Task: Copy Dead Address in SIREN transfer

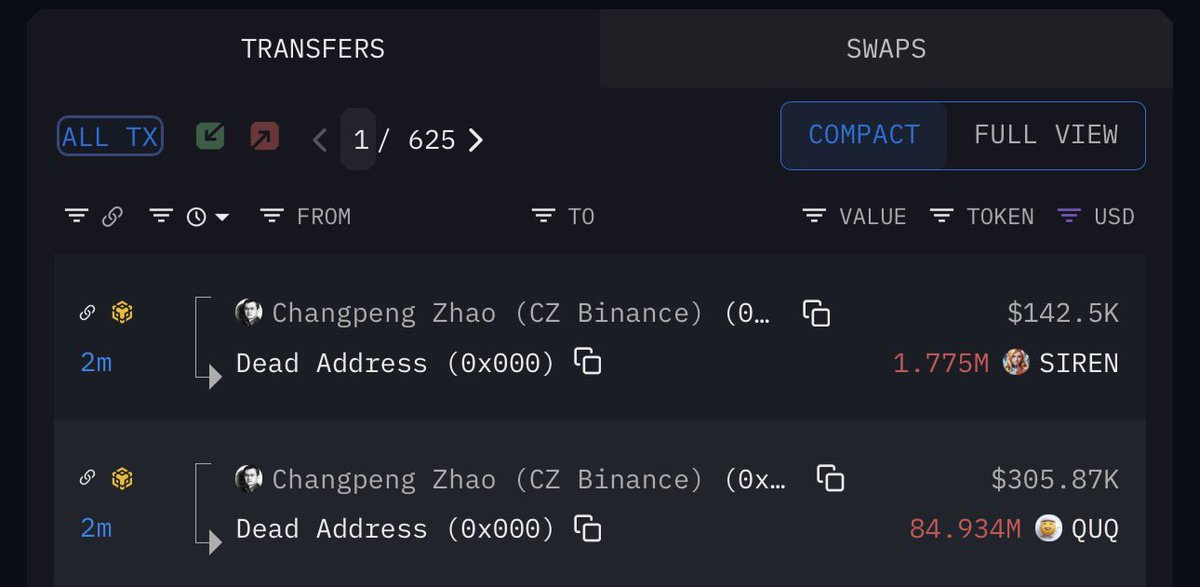Action: pyautogui.click(x=588, y=362)
